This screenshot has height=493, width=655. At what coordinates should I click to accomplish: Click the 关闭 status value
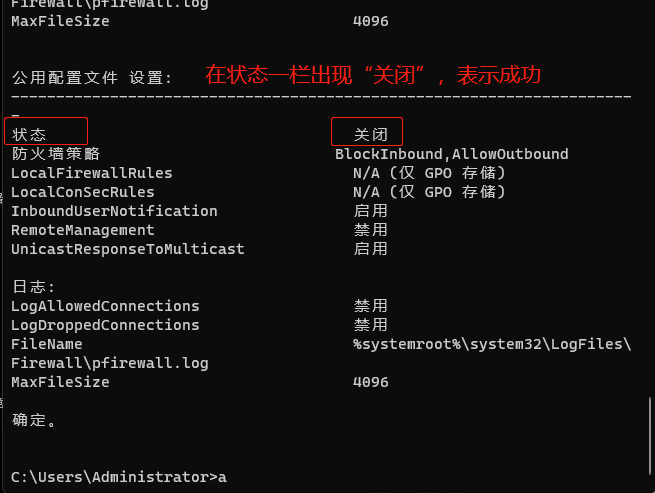(369, 133)
